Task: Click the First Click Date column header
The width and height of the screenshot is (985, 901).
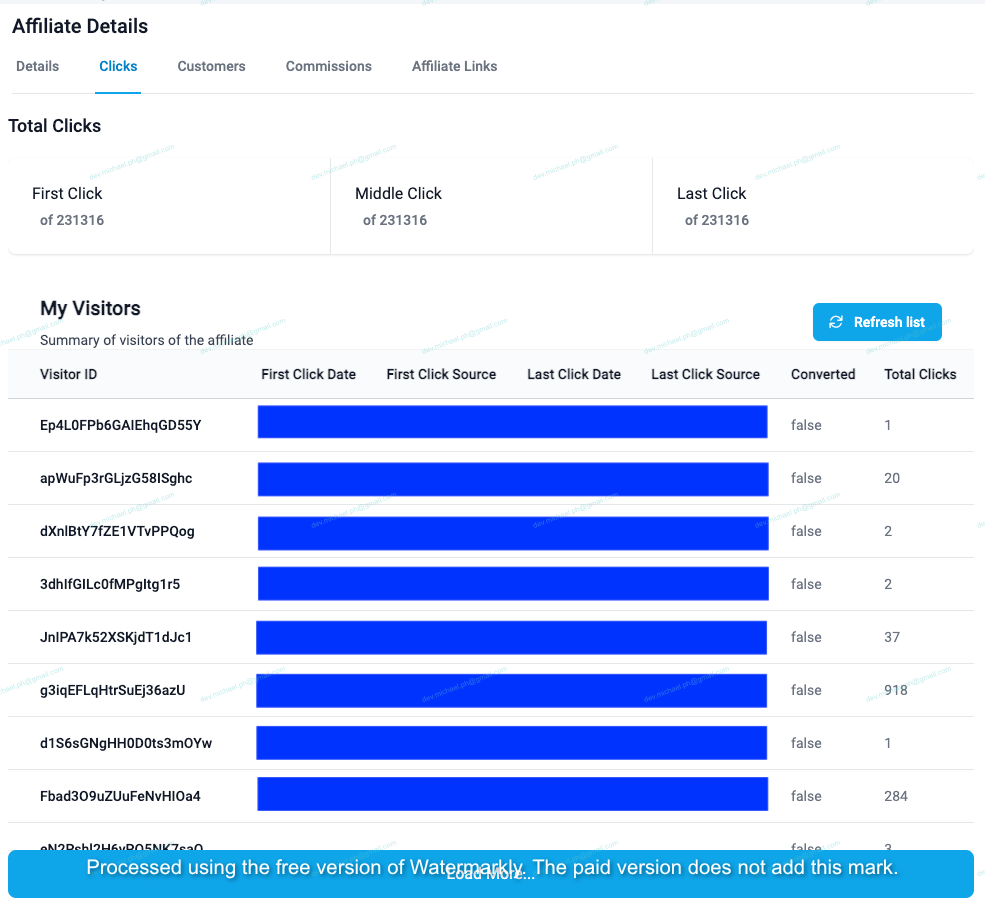Action: [308, 374]
